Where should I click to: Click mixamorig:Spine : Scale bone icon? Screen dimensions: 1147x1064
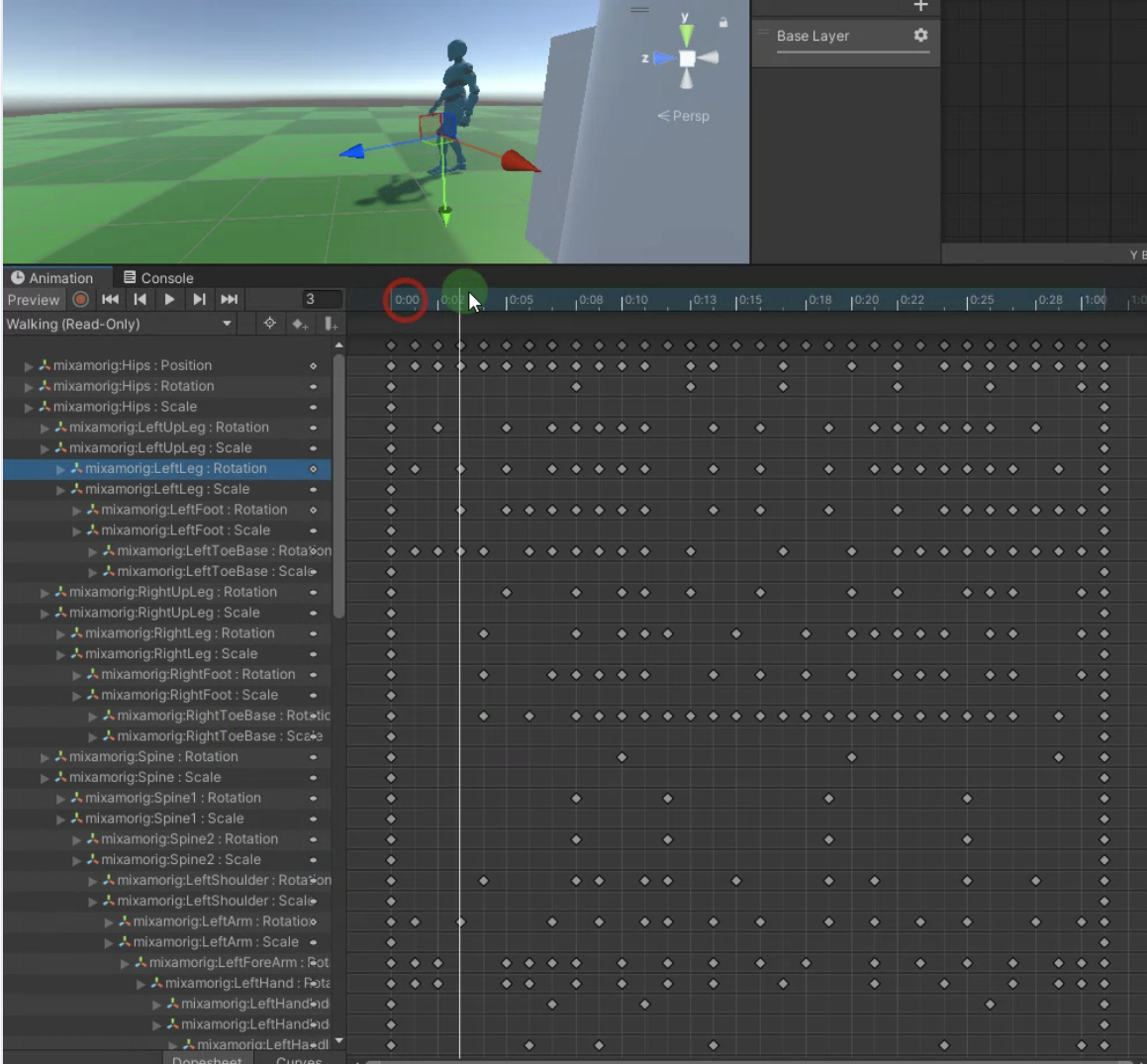tap(60, 776)
